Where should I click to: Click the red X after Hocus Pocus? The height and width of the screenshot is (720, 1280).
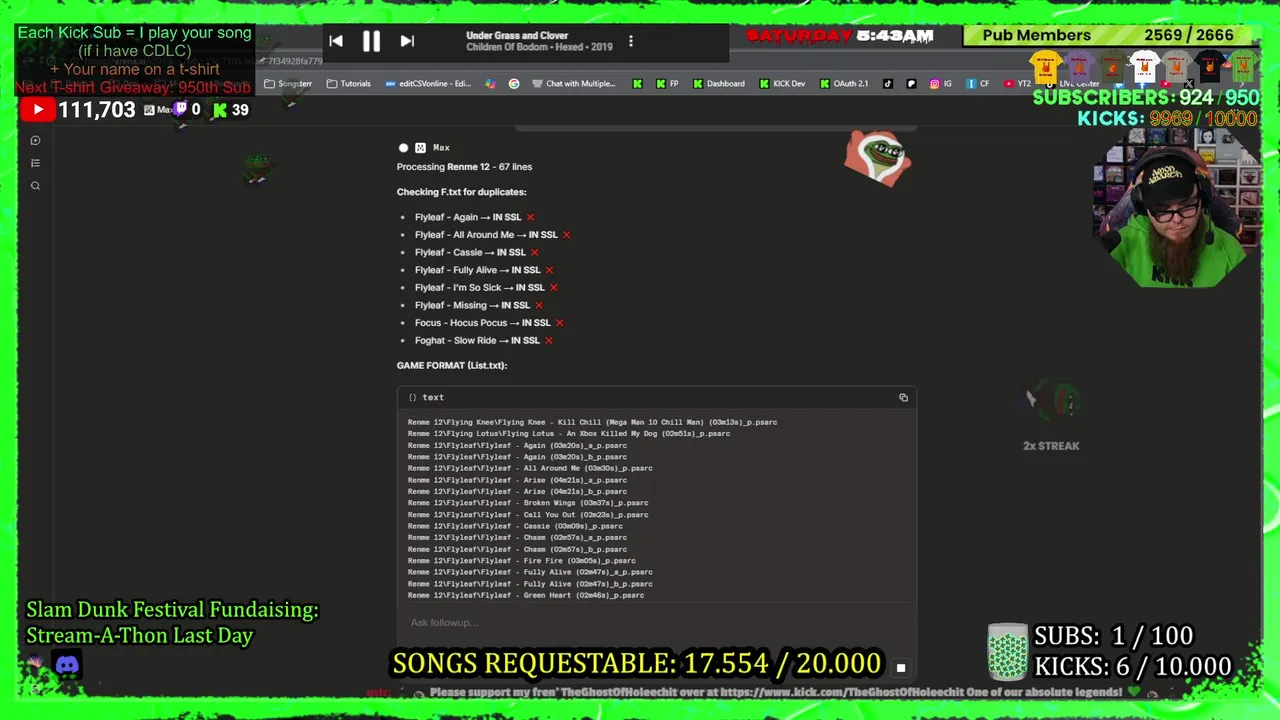(559, 323)
